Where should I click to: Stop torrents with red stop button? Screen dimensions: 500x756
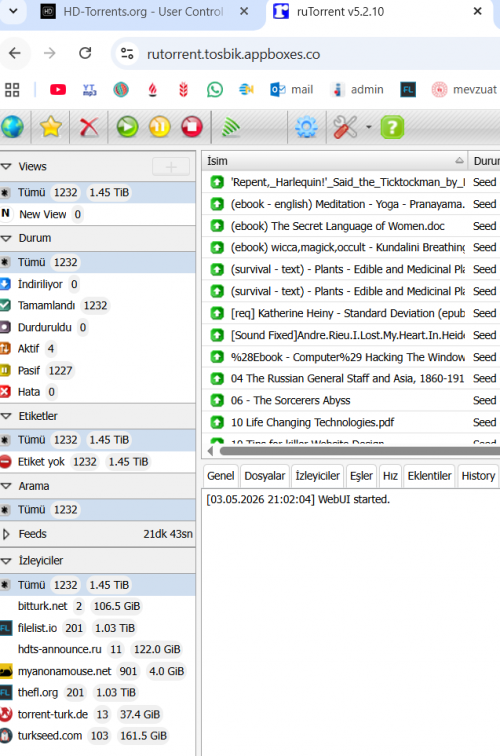pyautogui.click(x=192, y=127)
